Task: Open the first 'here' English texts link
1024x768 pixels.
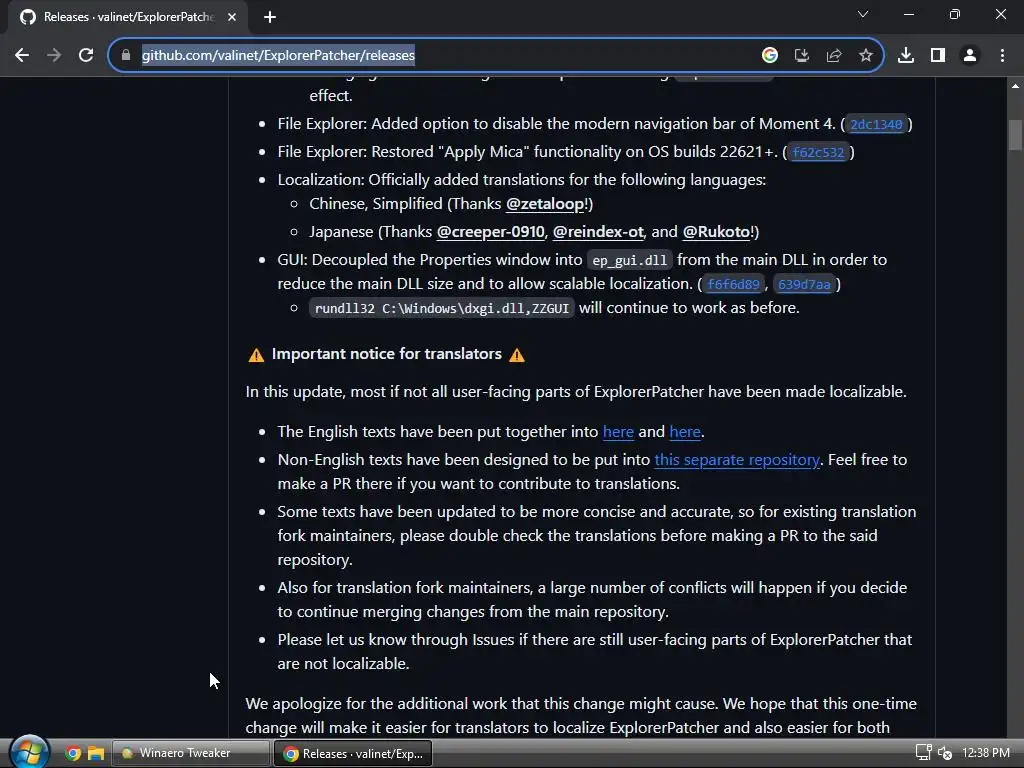Action: point(618,432)
